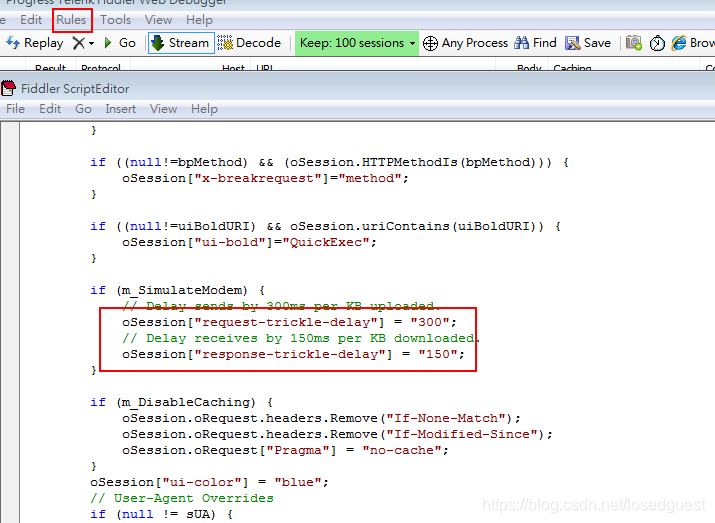Click the Replay toolbar button
The height and width of the screenshot is (523, 715).
point(35,43)
